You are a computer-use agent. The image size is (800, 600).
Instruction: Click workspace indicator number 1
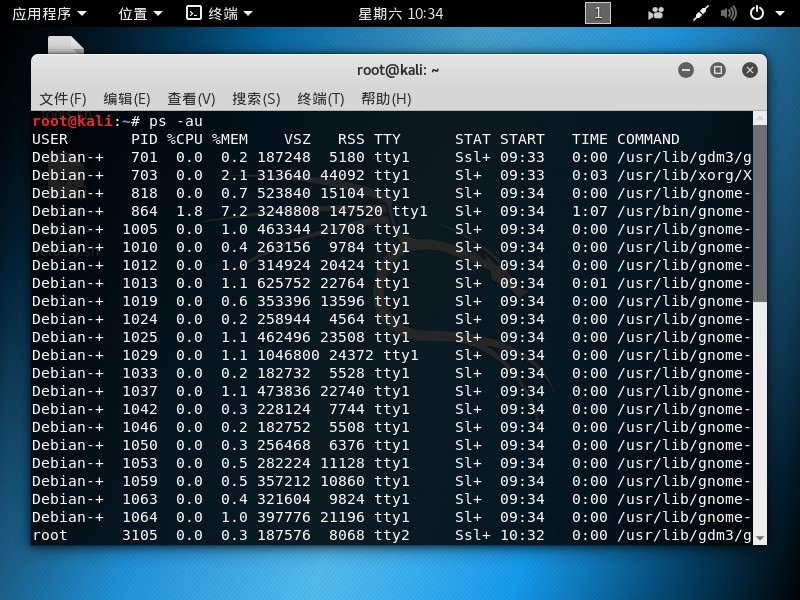597,13
